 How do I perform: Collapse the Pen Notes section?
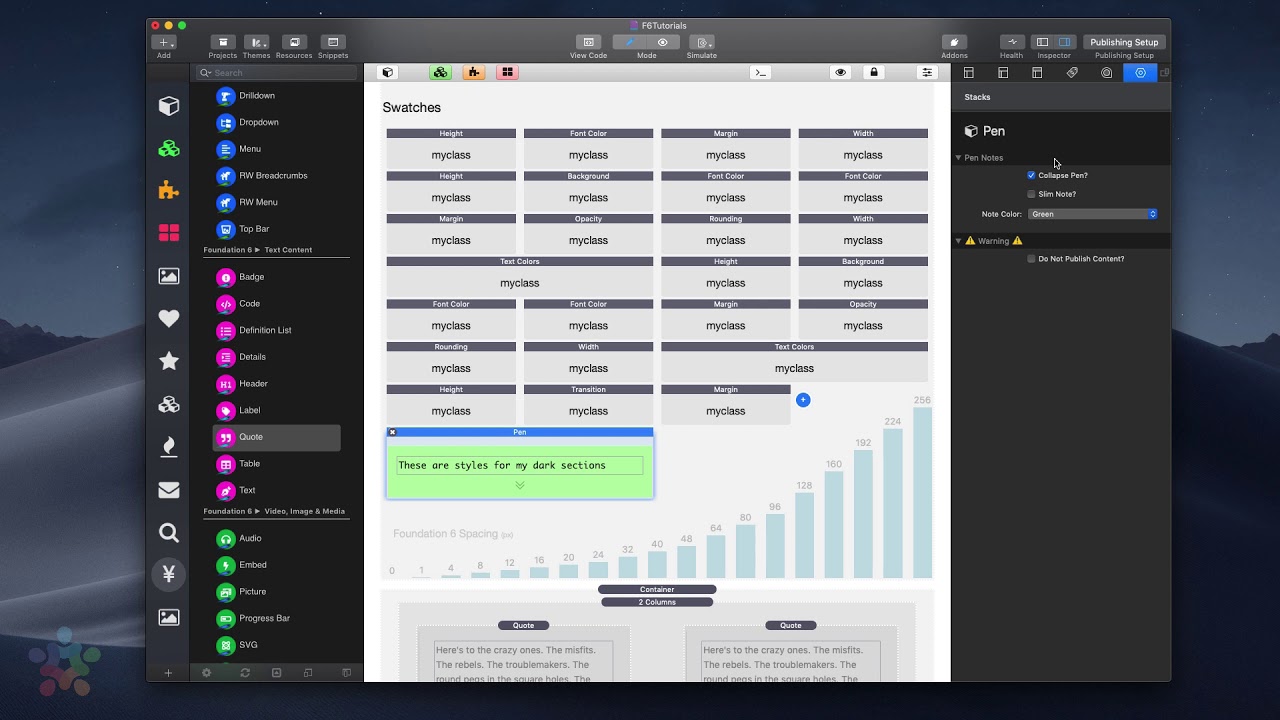(958, 158)
